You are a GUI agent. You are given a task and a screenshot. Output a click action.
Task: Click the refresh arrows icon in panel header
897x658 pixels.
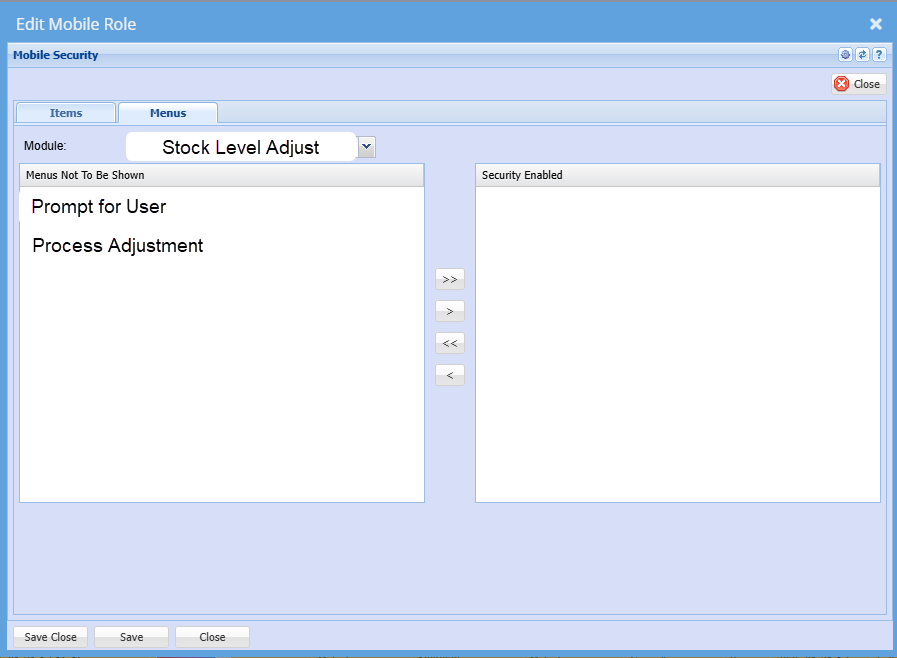862,55
